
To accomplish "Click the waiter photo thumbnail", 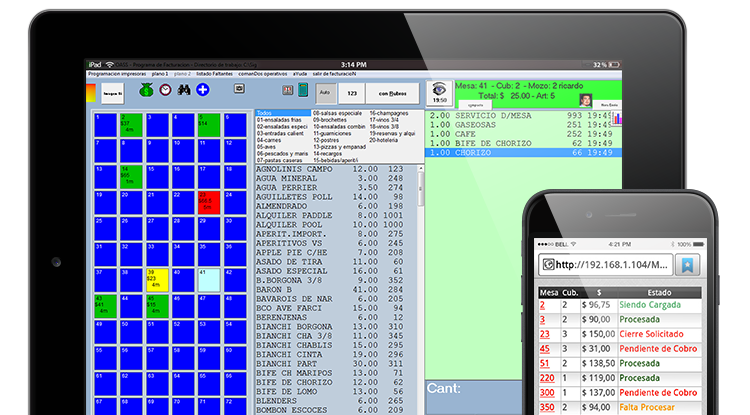I will (x=586, y=100).
